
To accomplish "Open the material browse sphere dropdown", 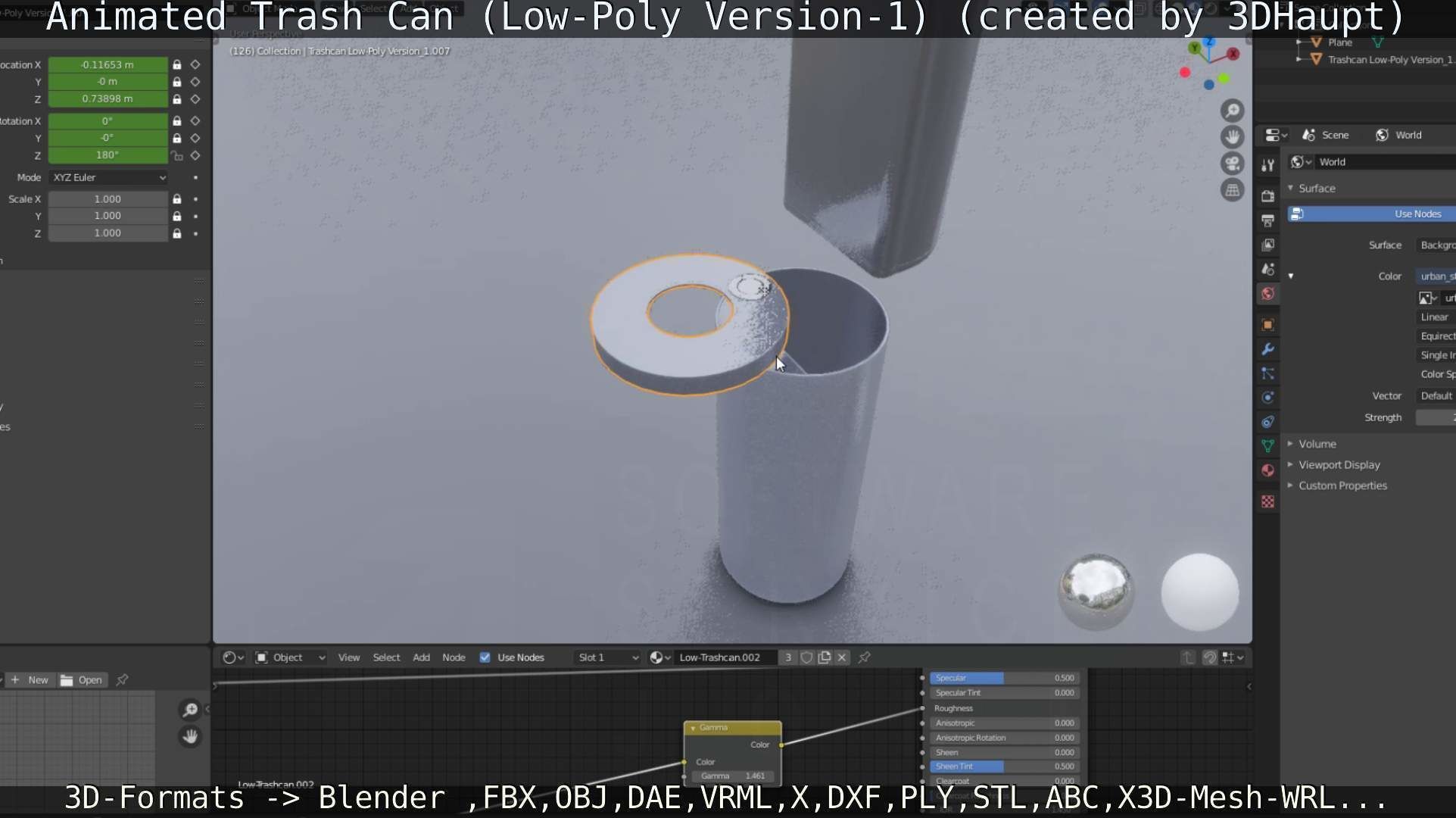I will coord(660,657).
